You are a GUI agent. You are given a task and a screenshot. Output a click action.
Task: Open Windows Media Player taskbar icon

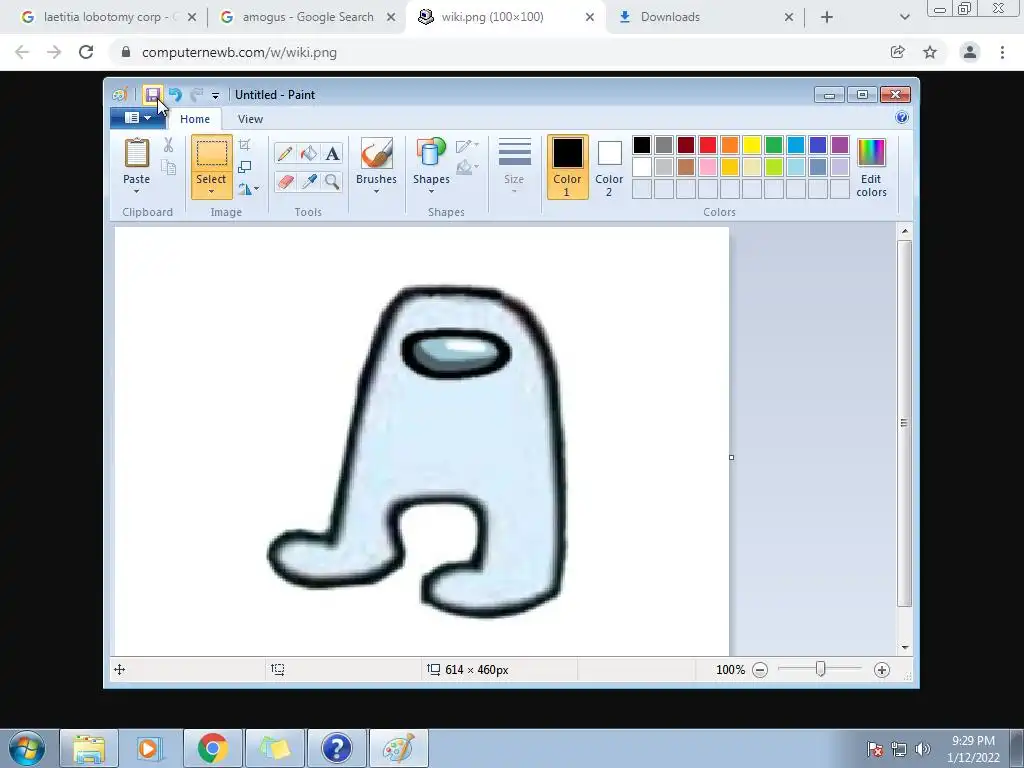(149, 748)
